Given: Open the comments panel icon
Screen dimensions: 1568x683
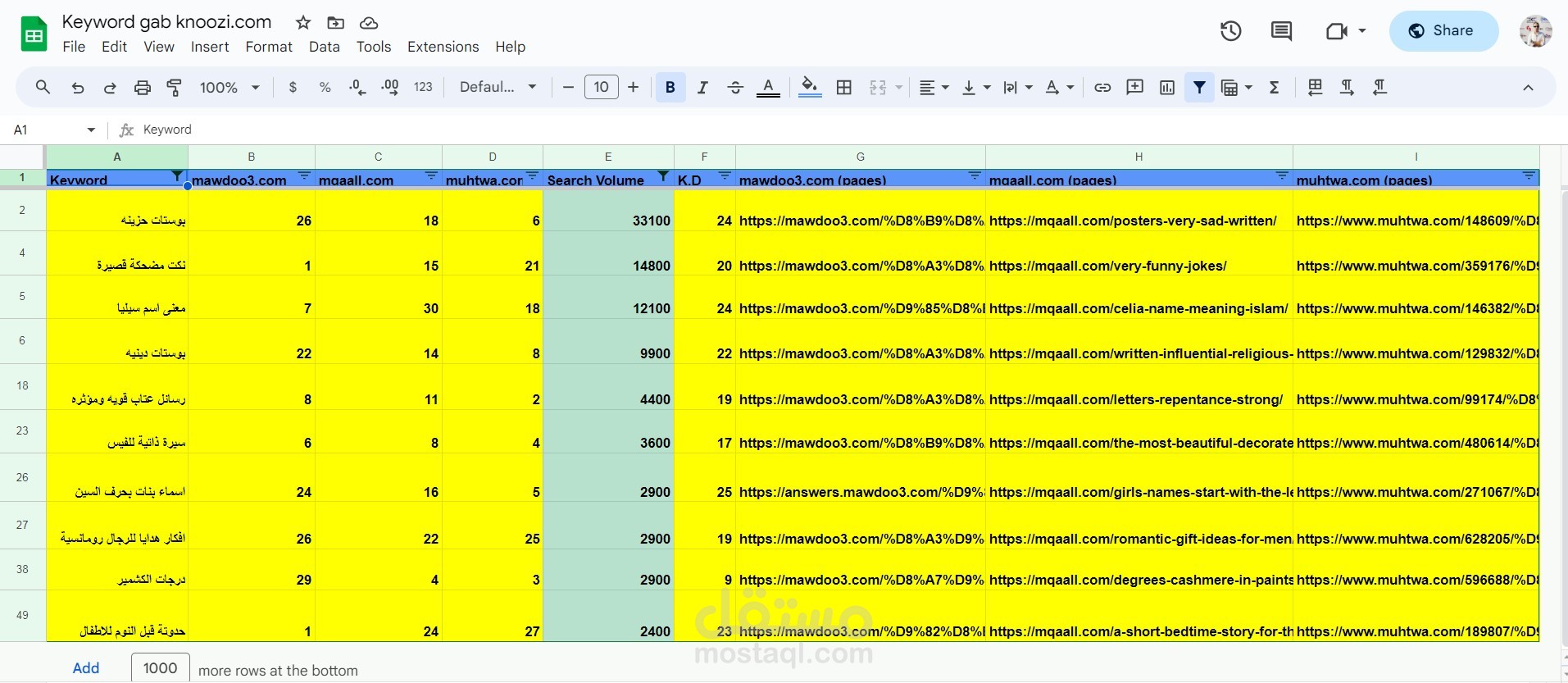Looking at the screenshot, I should tap(1281, 31).
